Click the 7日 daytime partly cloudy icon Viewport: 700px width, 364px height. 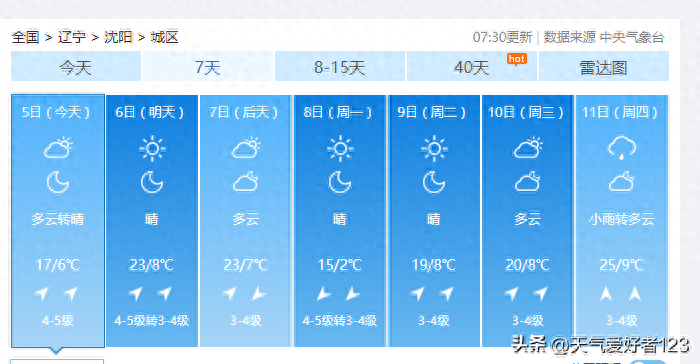coord(246,148)
